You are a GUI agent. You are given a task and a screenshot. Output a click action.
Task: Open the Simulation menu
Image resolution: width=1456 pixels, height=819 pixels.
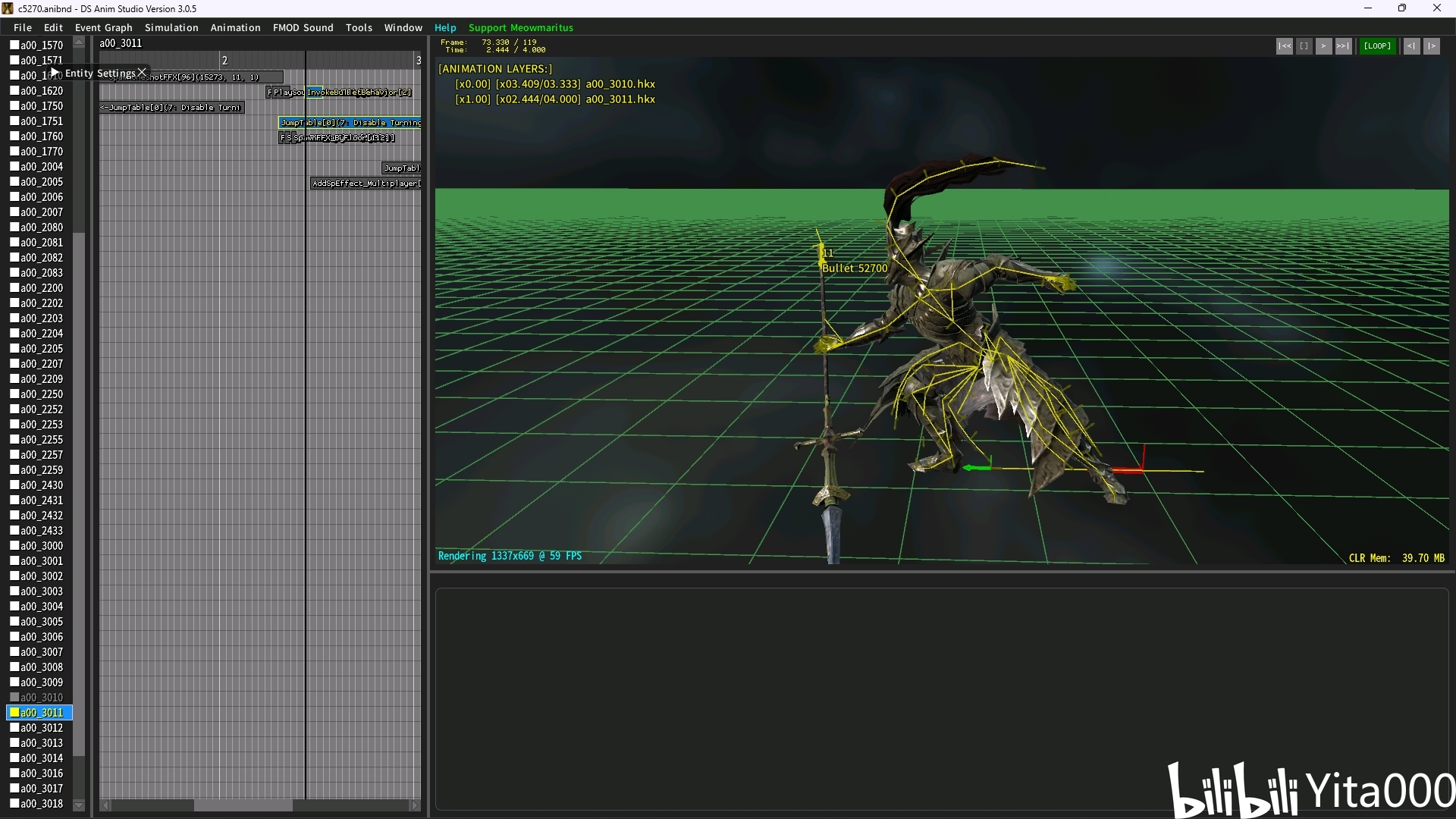click(x=171, y=27)
